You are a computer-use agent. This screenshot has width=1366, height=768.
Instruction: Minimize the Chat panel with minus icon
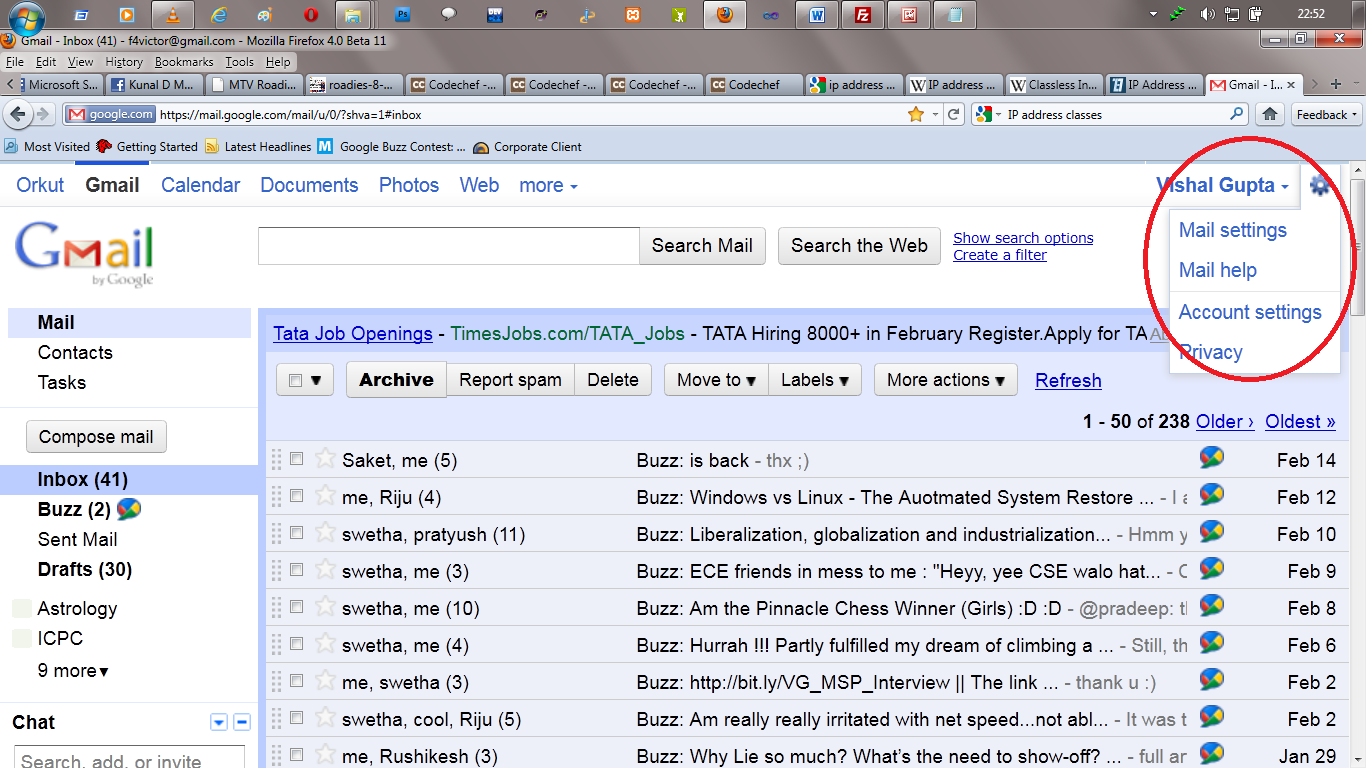[x=241, y=723]
